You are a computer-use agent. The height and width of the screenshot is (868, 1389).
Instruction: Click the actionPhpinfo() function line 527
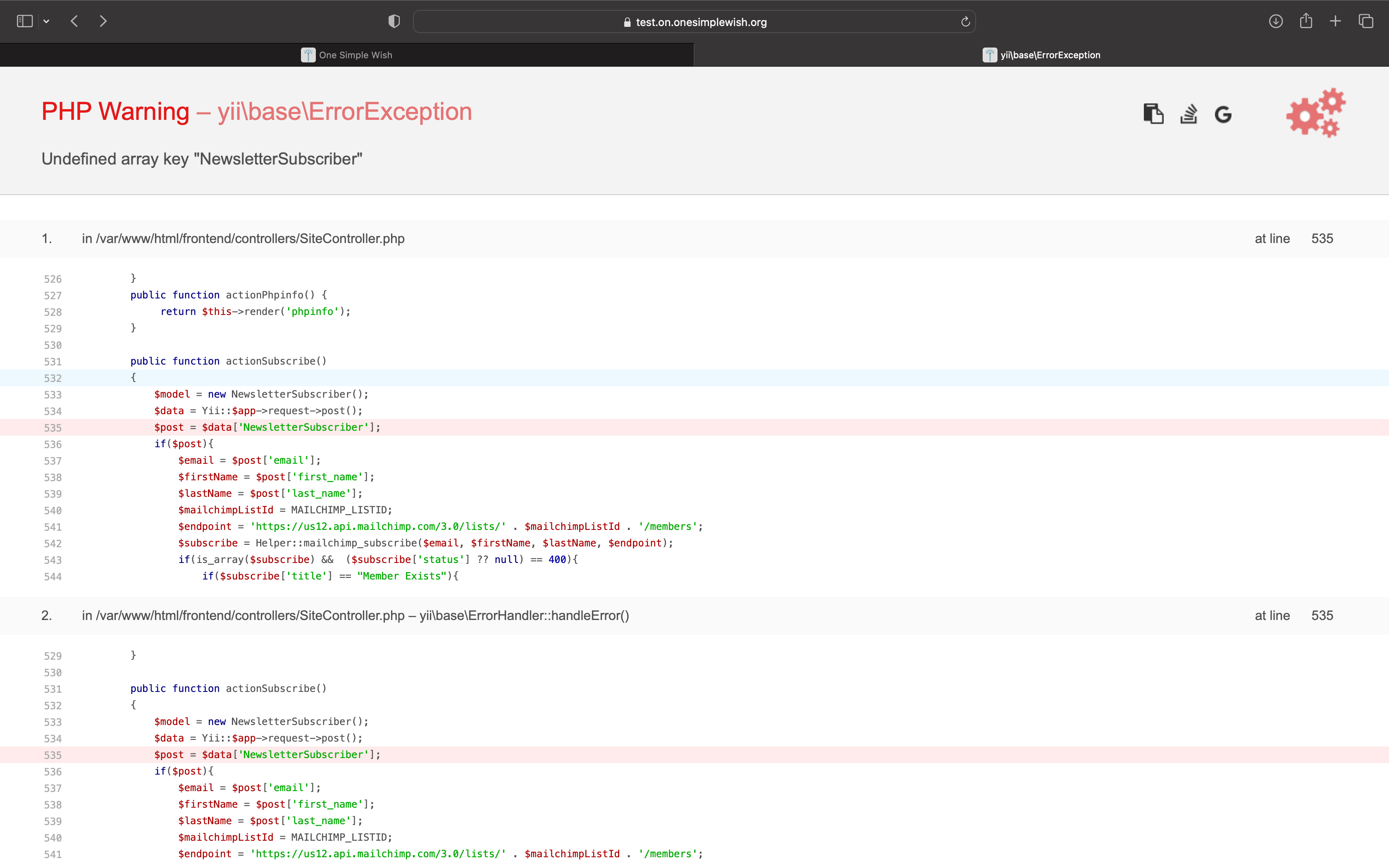coord(229,294)
